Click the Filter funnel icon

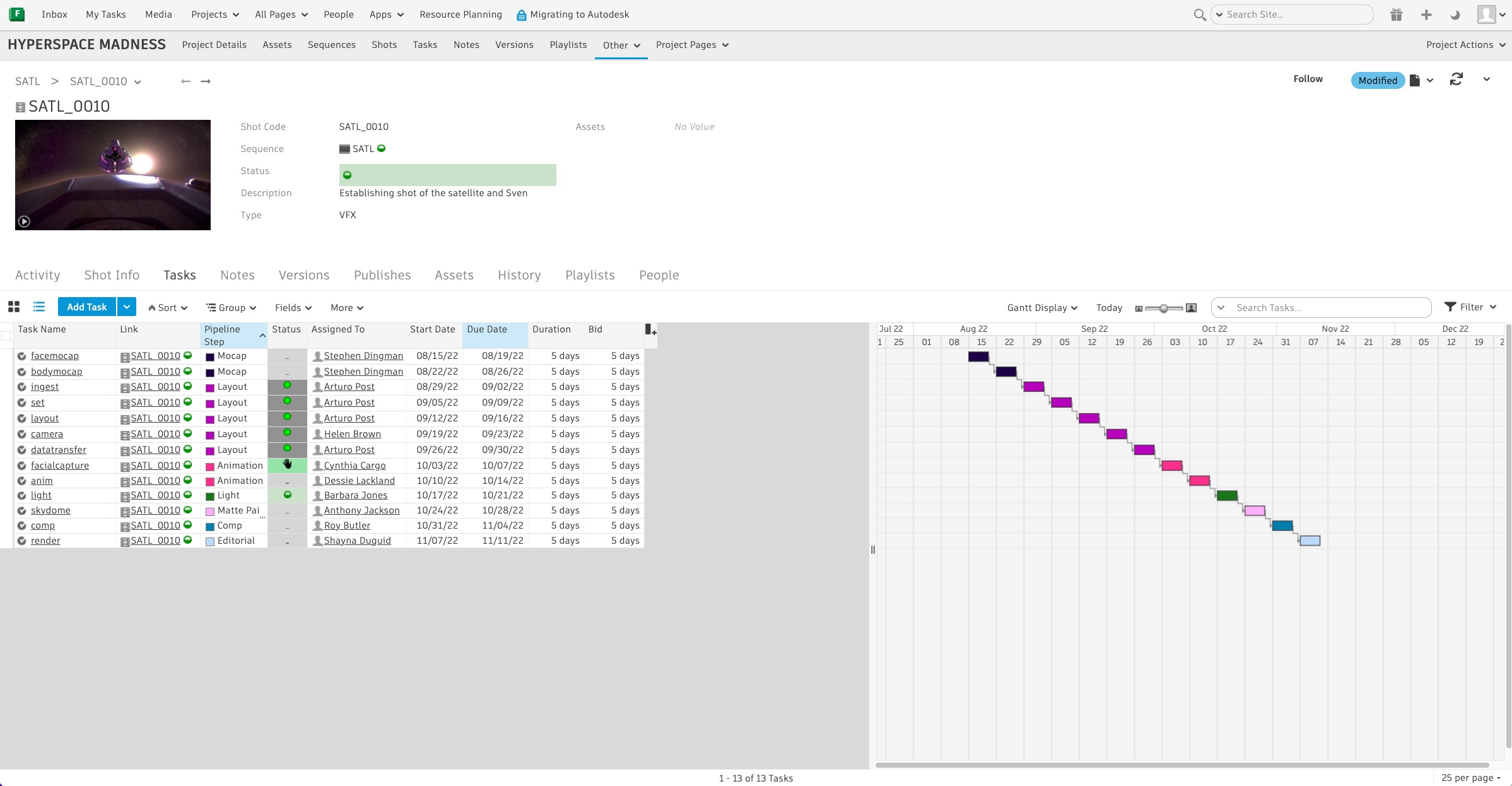[x=1450, y=307]
